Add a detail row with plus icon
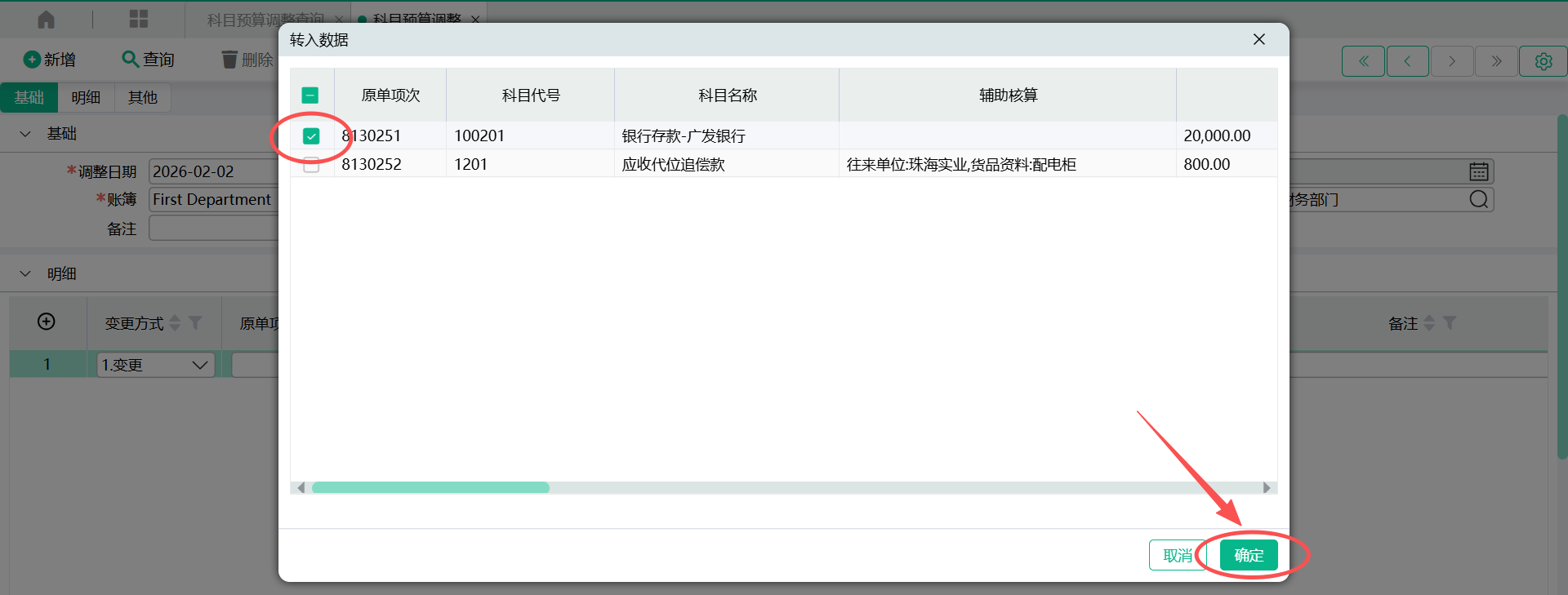The width and height of the screenshot is (1568, 595). (47, 322)
